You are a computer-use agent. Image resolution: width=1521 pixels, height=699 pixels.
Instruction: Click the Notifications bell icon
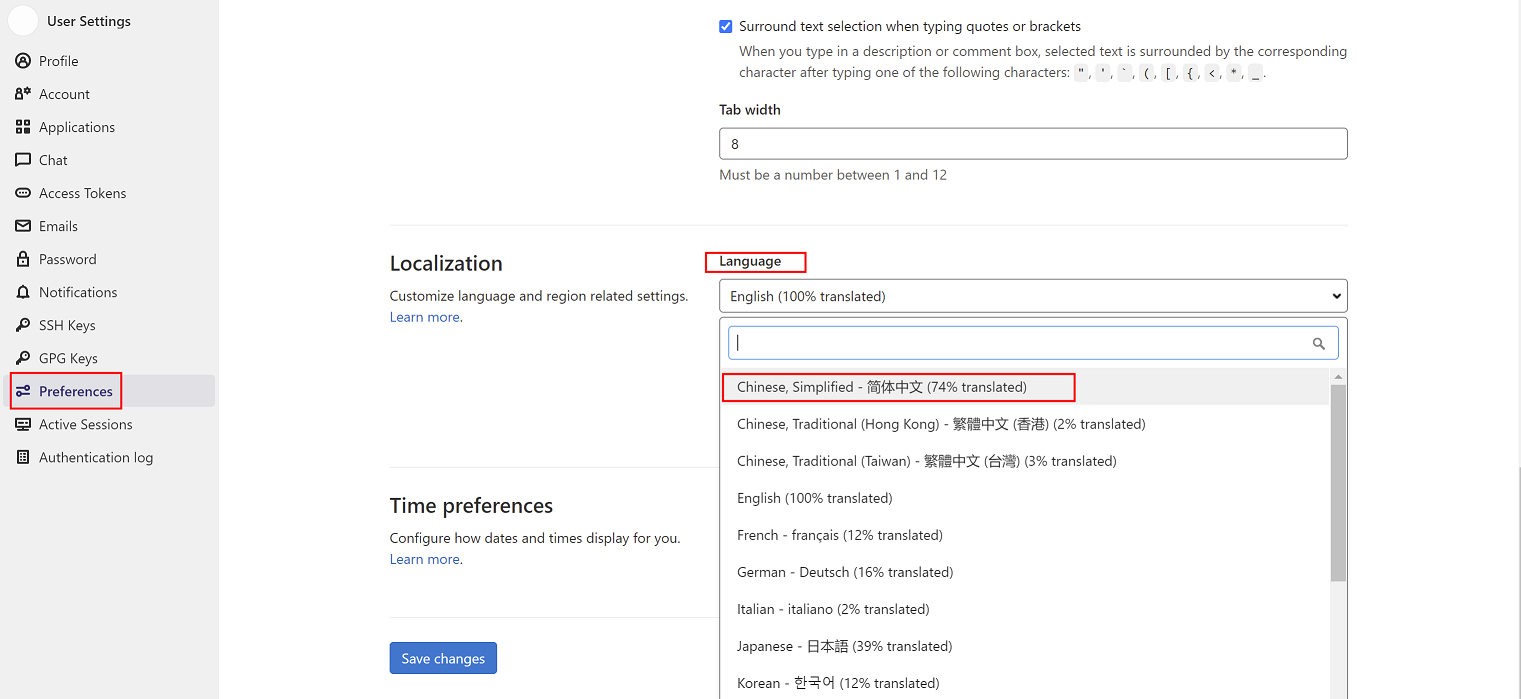[x=23, y=292]
